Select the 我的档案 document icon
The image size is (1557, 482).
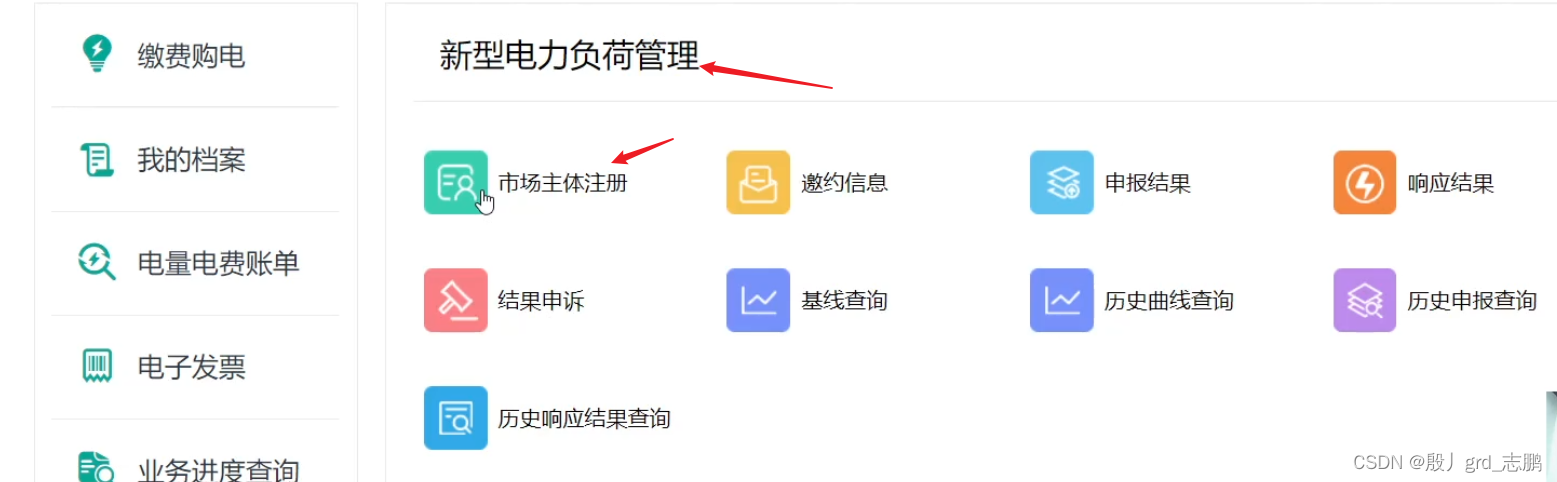(x=97, y=160)
